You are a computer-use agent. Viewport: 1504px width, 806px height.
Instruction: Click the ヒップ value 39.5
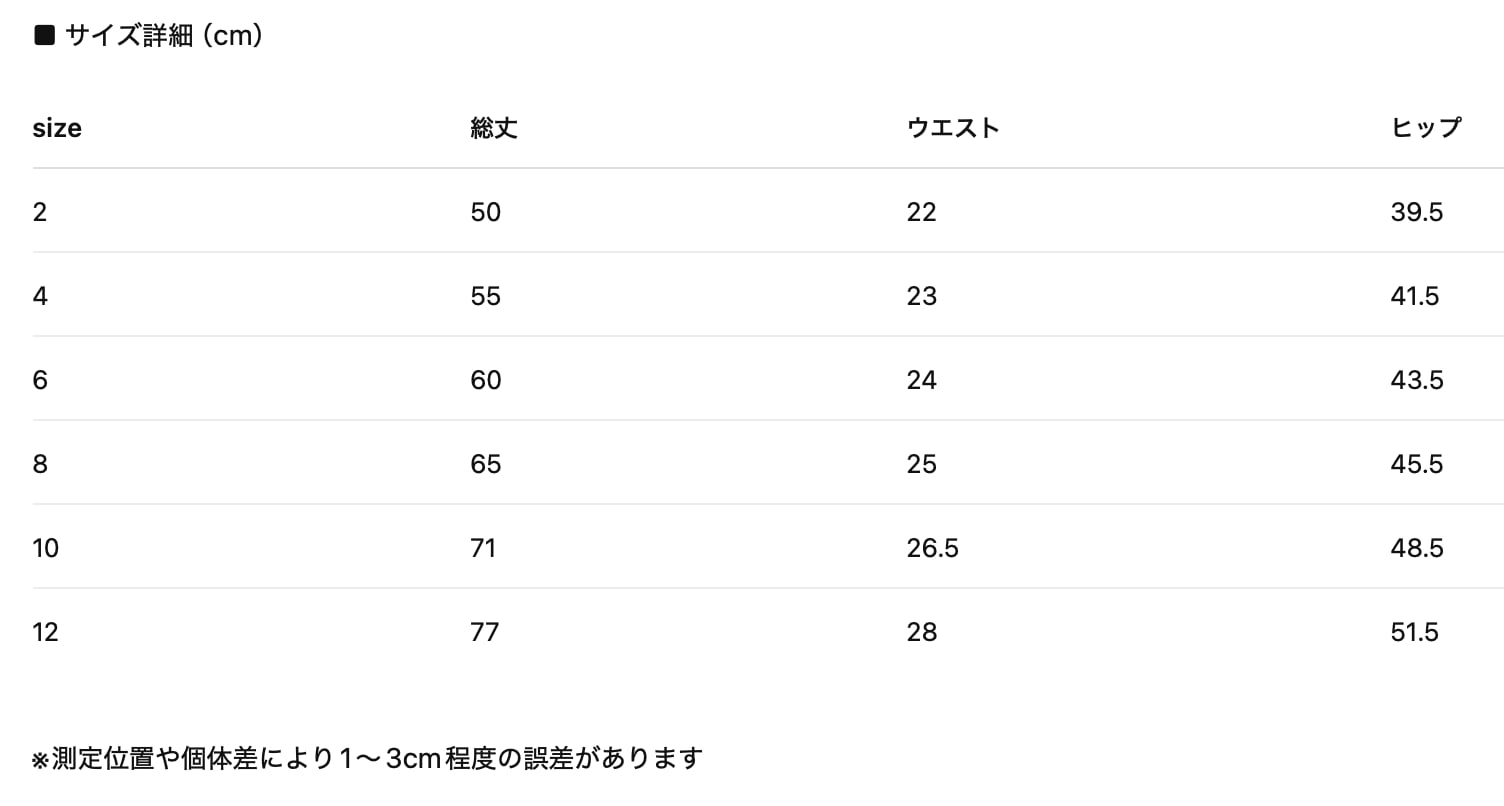point(1417,212)
